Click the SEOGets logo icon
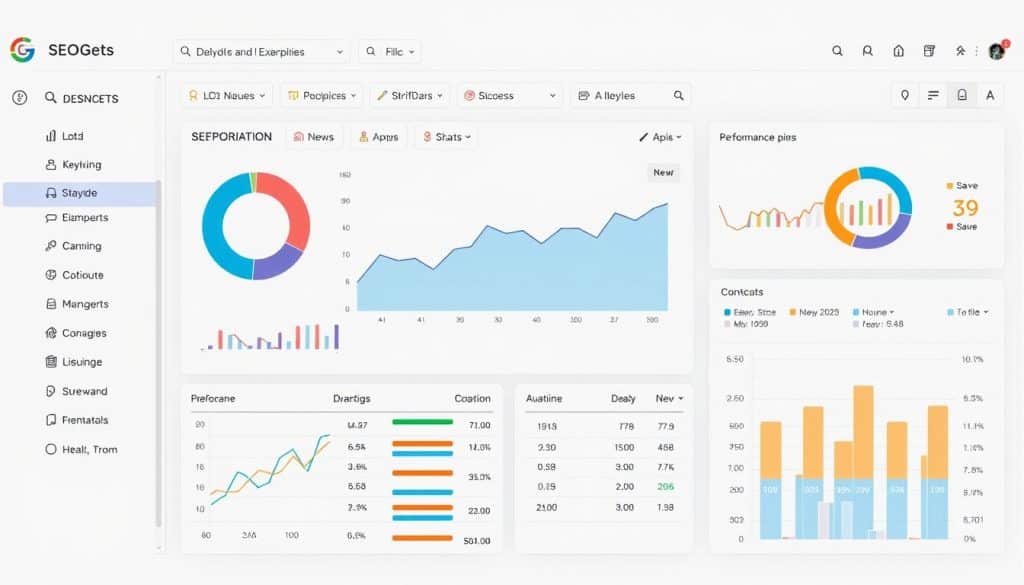 coord(22,50)
